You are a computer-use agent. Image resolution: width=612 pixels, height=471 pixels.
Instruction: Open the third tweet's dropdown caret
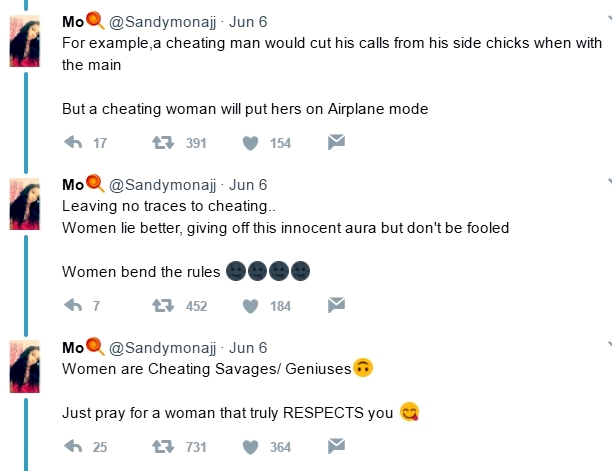(608, 344)
